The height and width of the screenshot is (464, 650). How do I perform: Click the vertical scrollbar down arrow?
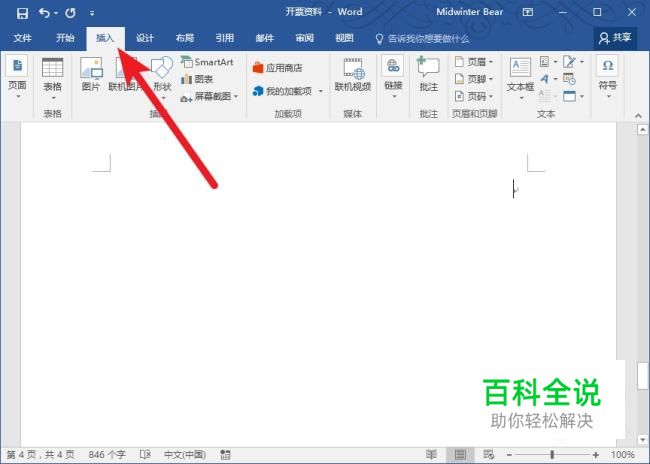point(643,440)
